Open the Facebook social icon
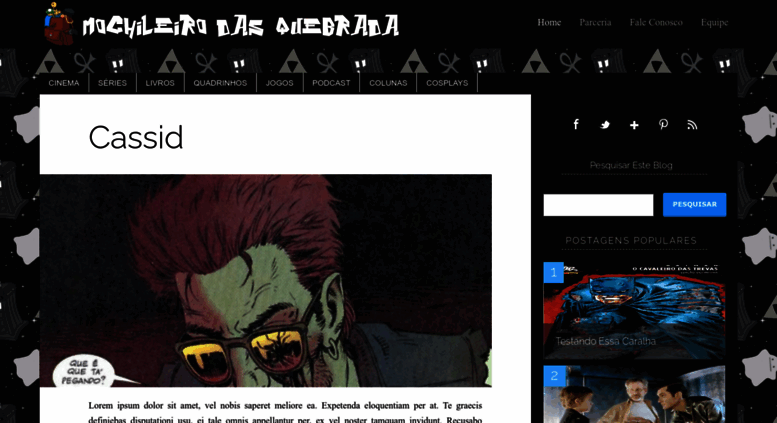This screenshot has width=777, height=423. click(x=576, y=124)
